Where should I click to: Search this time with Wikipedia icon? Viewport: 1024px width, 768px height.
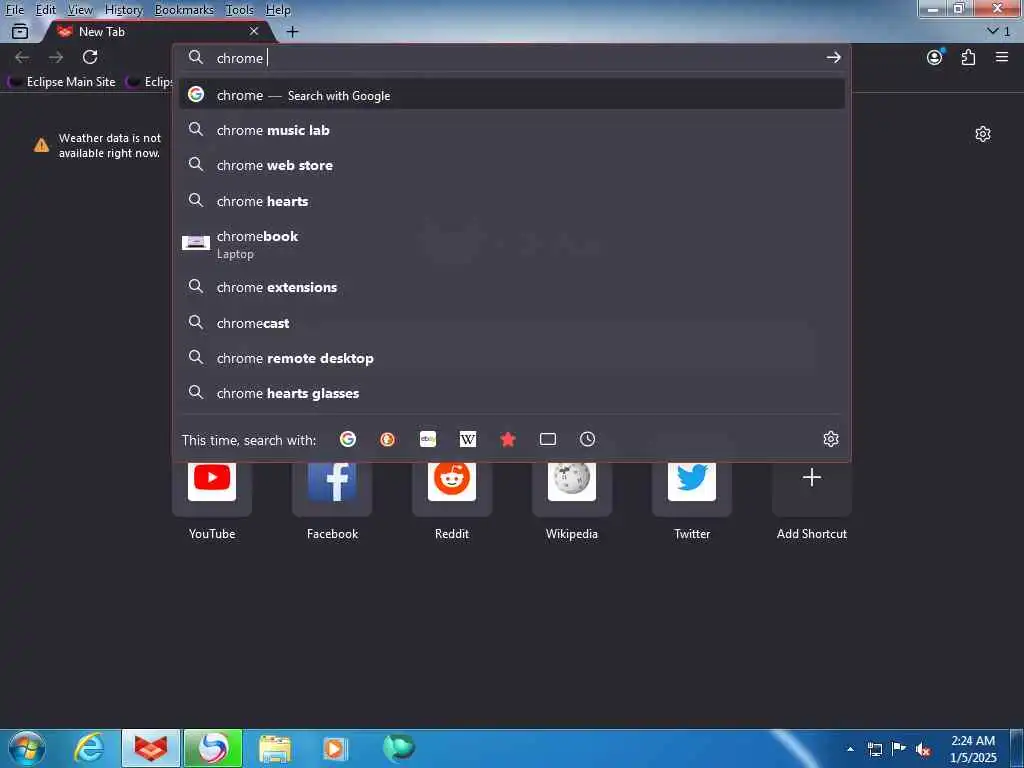[468, 440]
